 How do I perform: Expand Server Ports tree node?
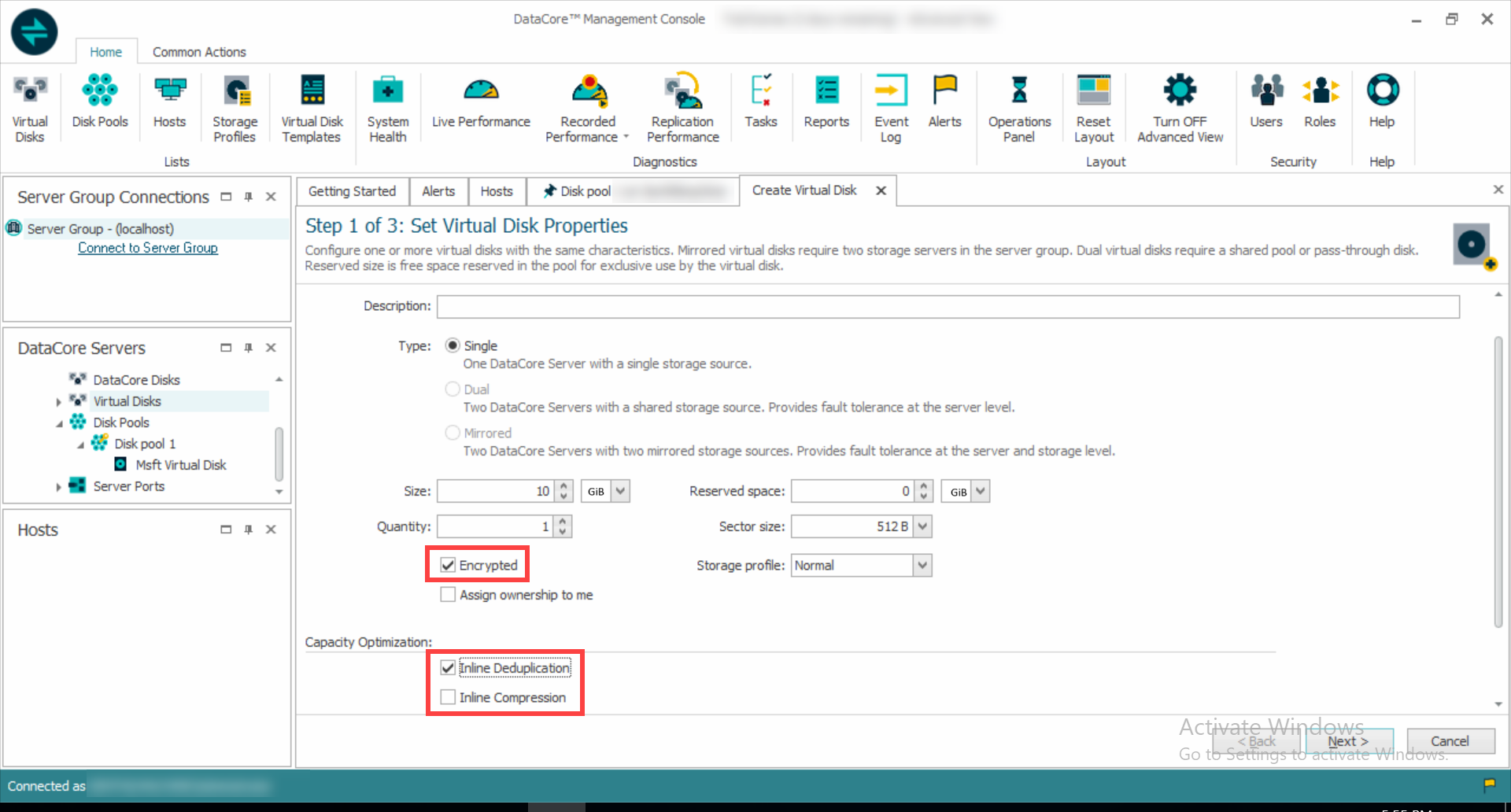pyautogui.click(x=58, y=487)
